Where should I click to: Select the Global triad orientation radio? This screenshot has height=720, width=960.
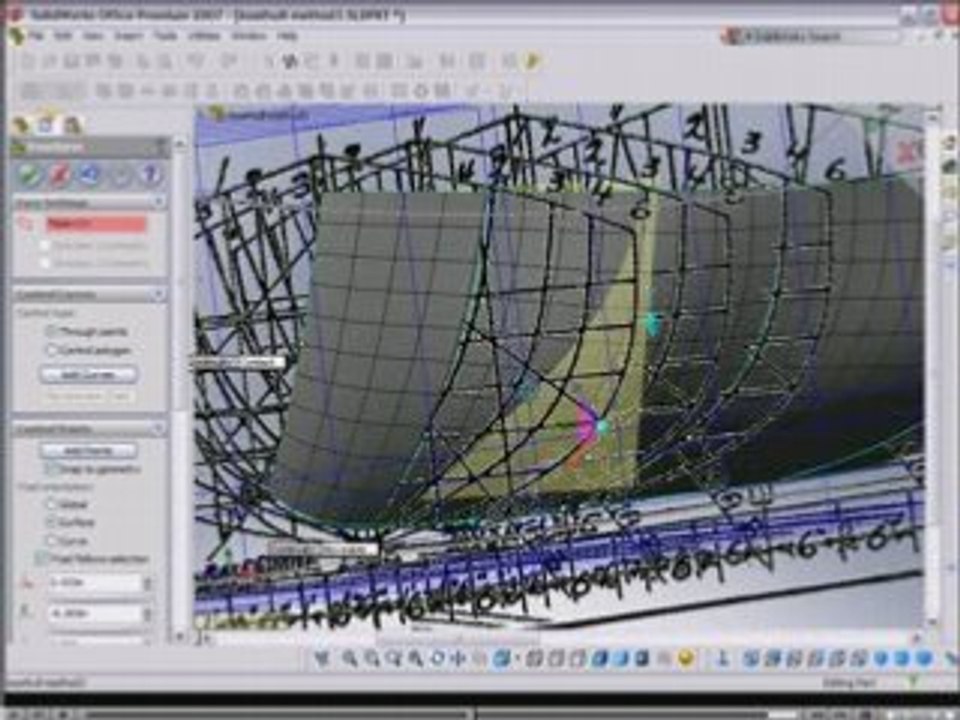click(51, 504)
